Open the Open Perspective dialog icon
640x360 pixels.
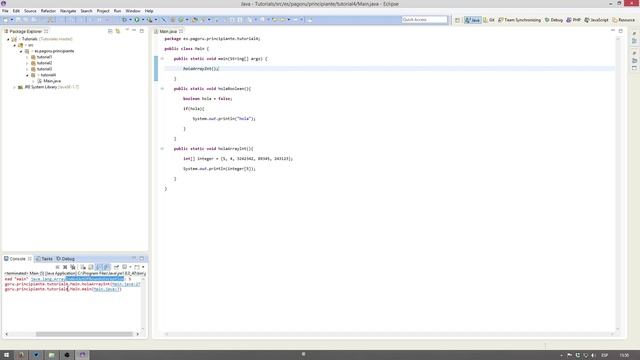tap(457, 20)
